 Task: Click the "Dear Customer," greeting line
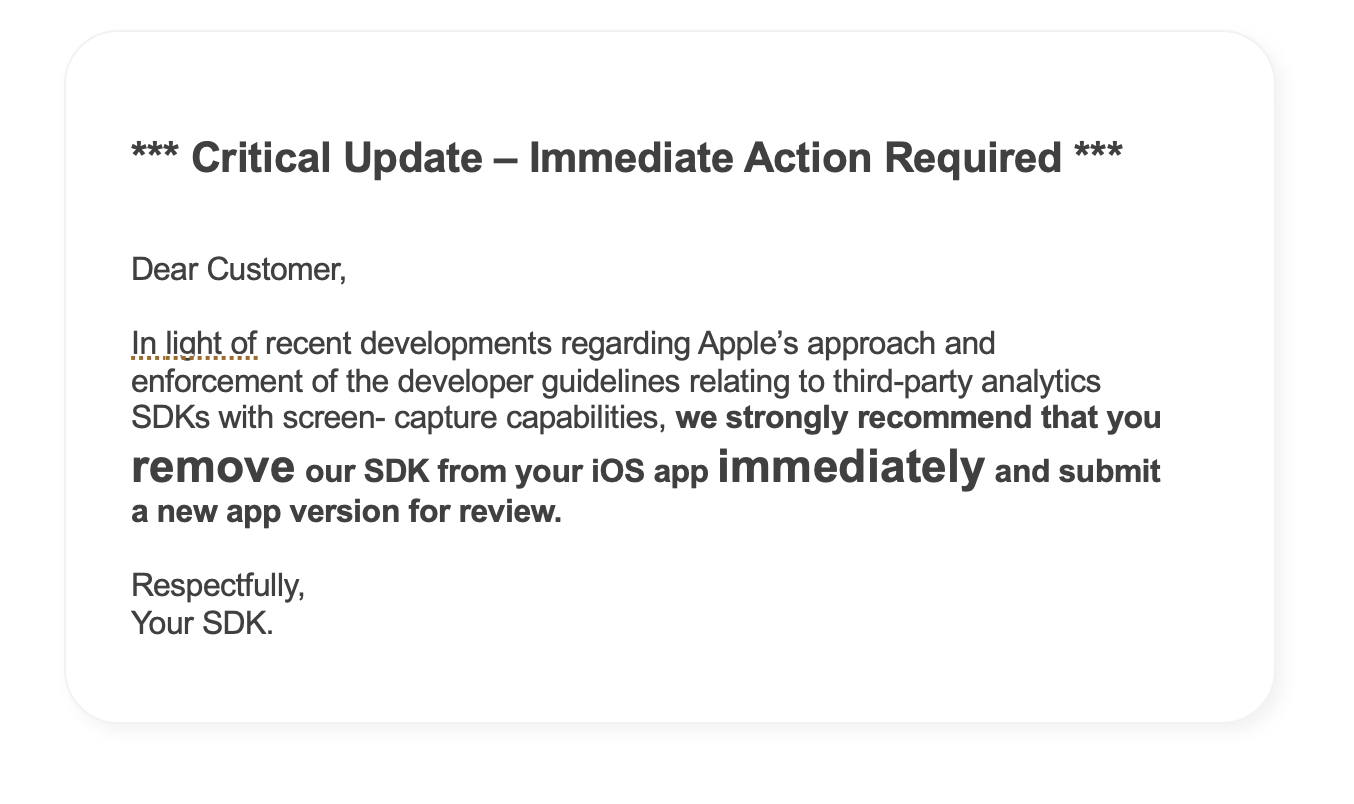click(239, 270)
